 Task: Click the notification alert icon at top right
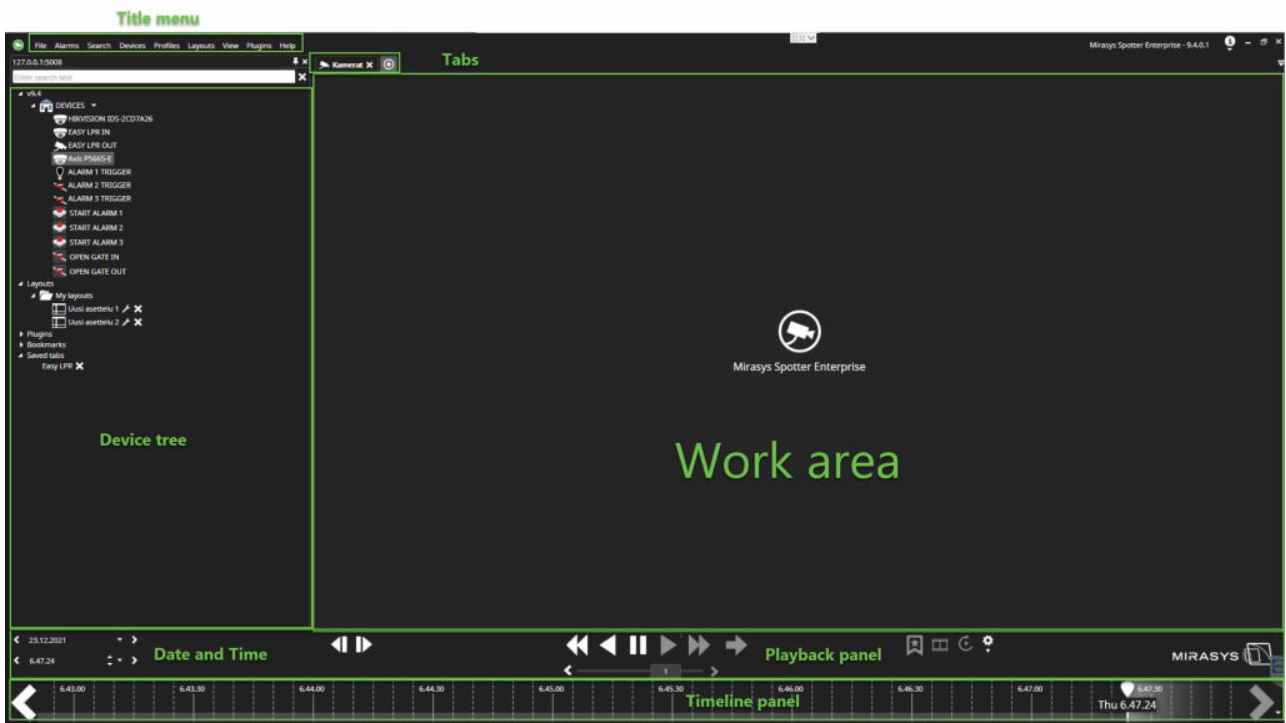[x=1229, y=43]
